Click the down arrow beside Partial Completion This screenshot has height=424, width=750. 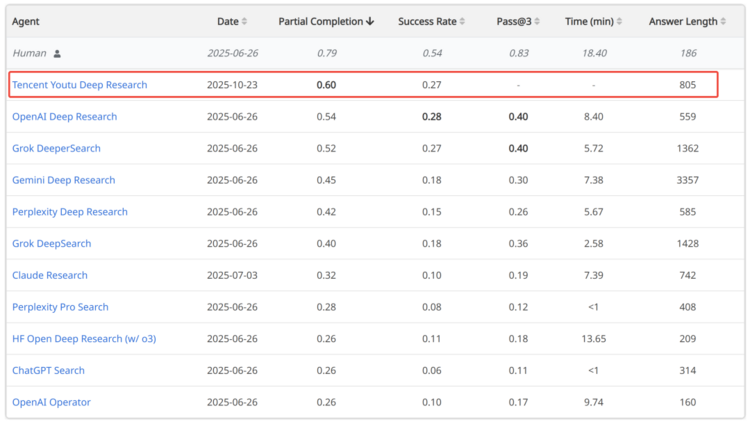point(370,22)
